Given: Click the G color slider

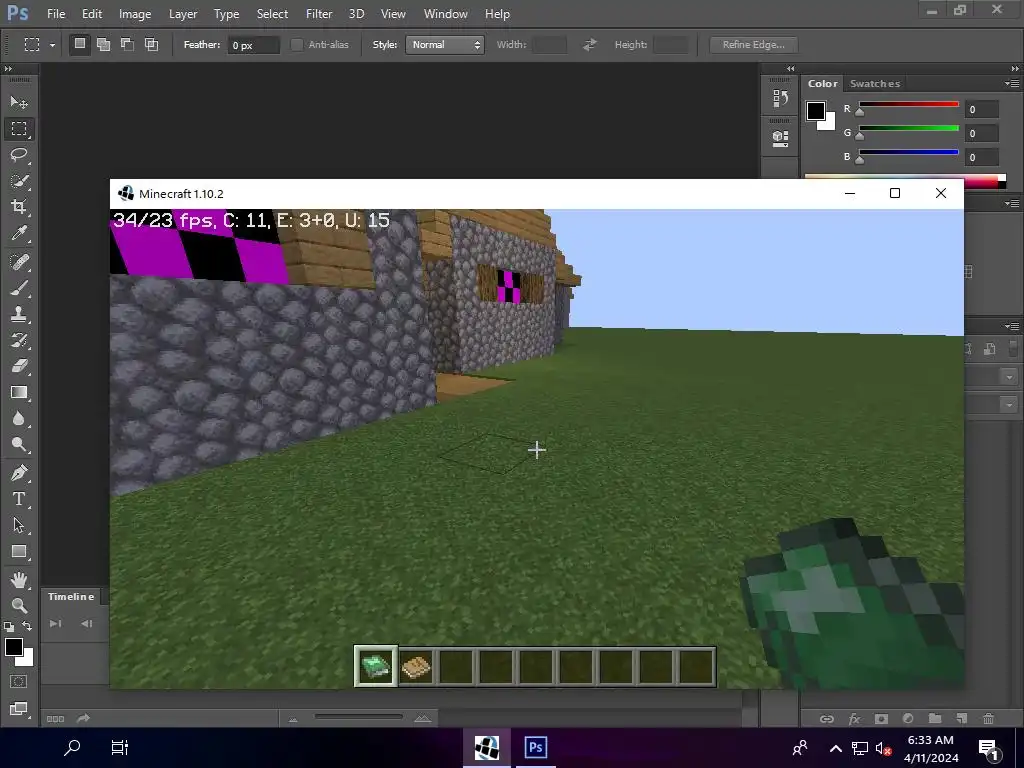Looking at the screenshot, I should pyautogui.click(x=908, y=128).
